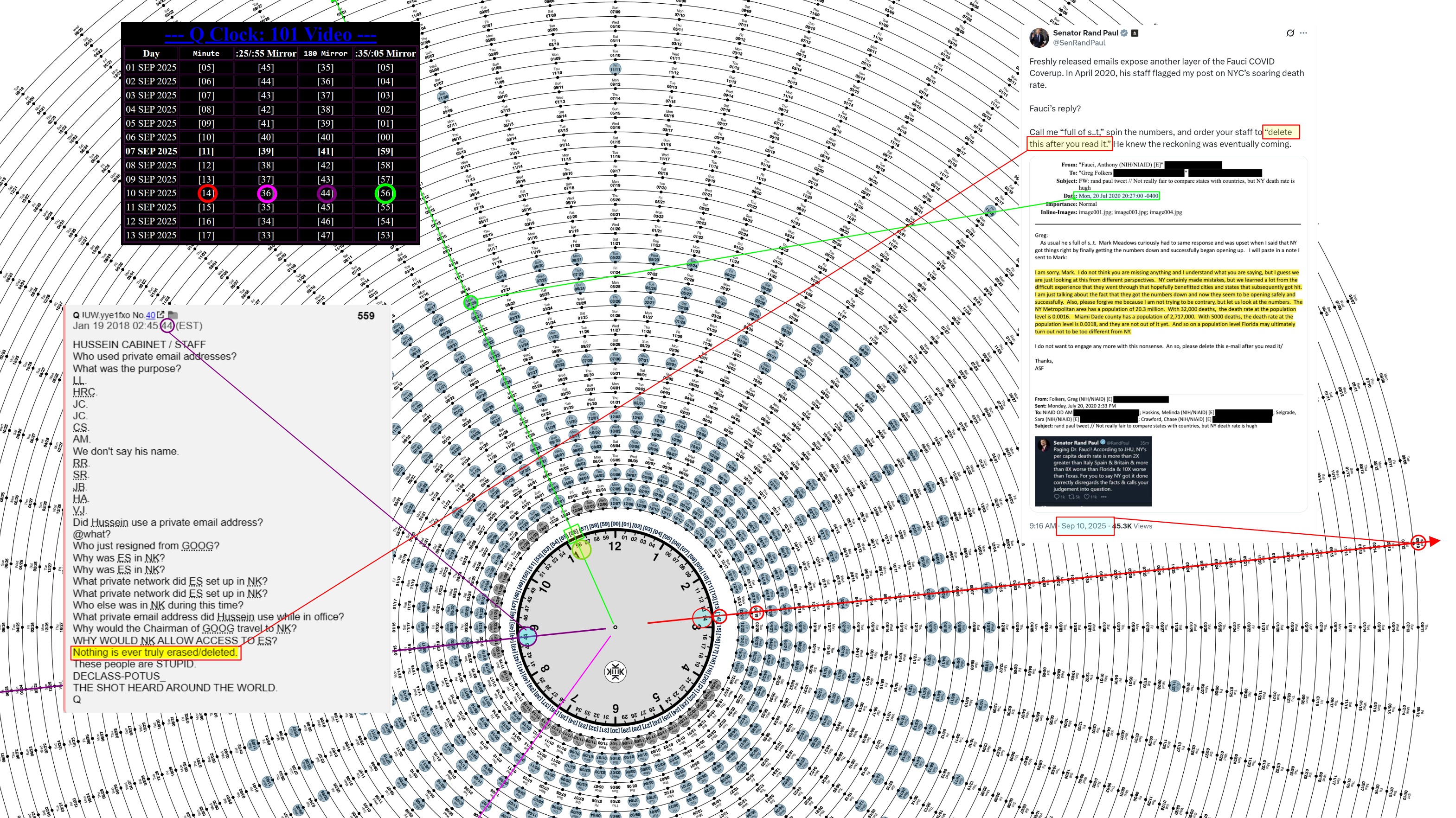Viewport: 1456px width, 818px height.
Task: Click the Day column header in the table
Action: 151,53
